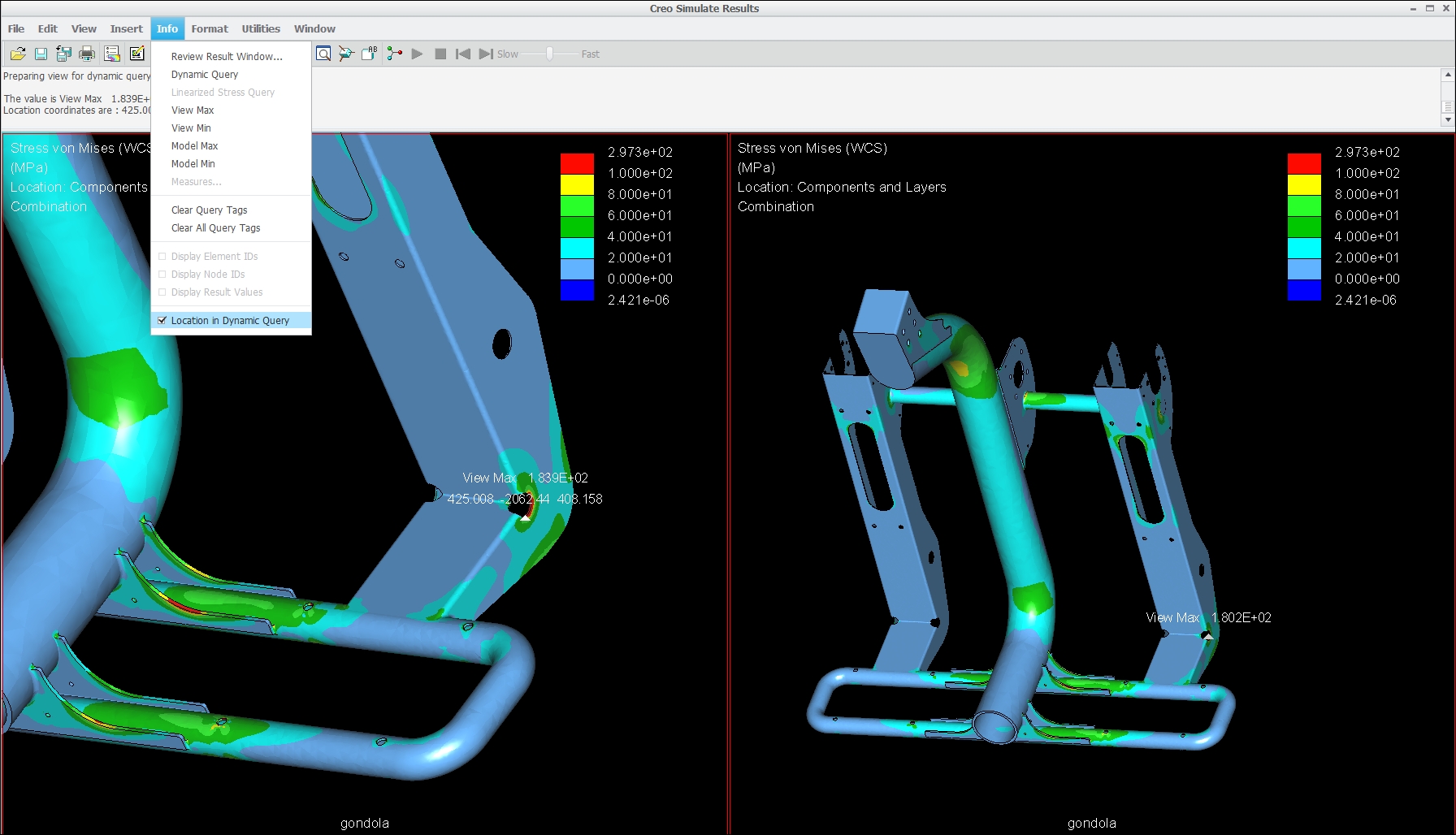Click the Fast speed label

coord(590,54)
